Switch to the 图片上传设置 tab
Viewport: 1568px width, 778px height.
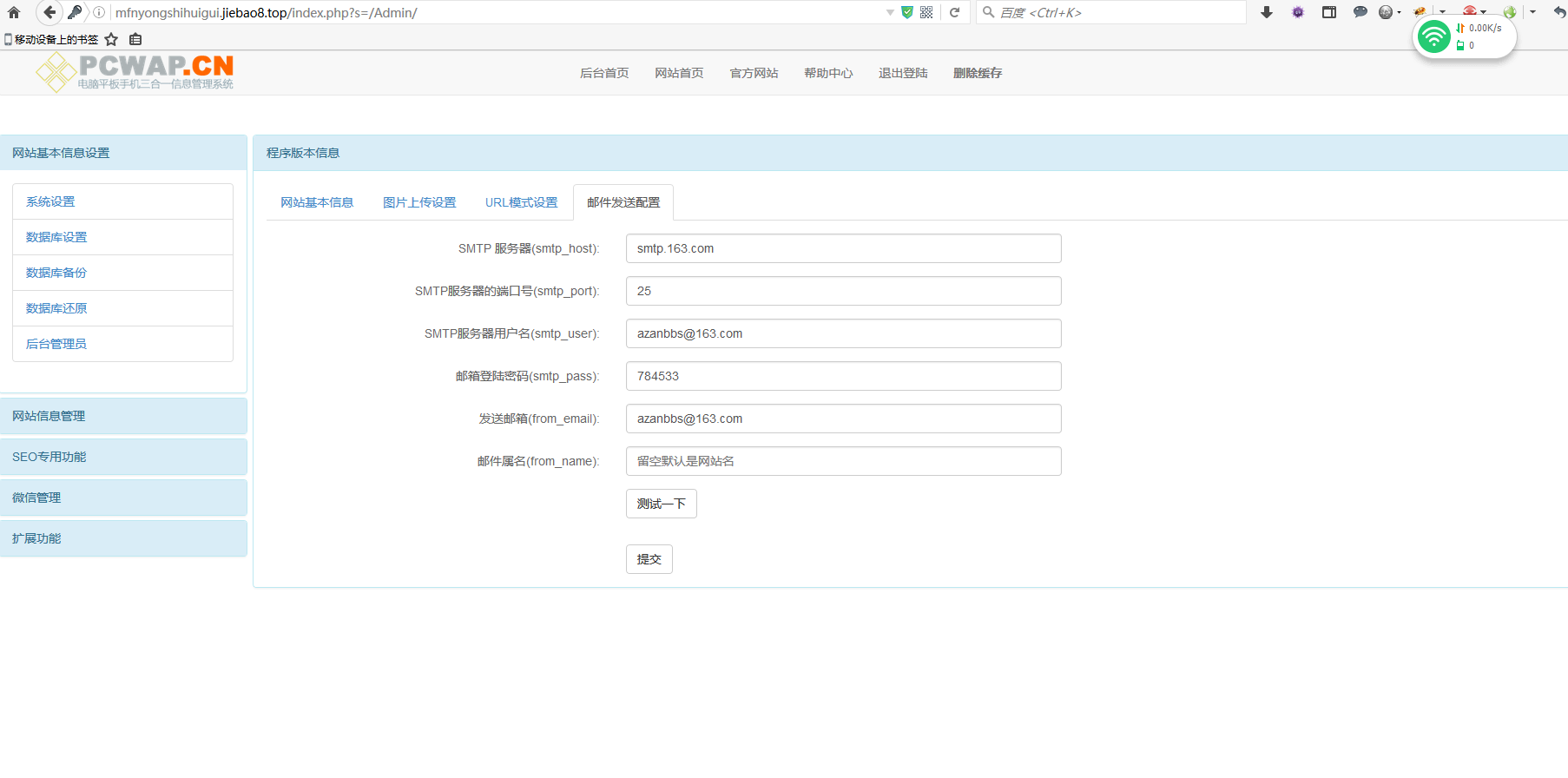[x=419, y=202]
